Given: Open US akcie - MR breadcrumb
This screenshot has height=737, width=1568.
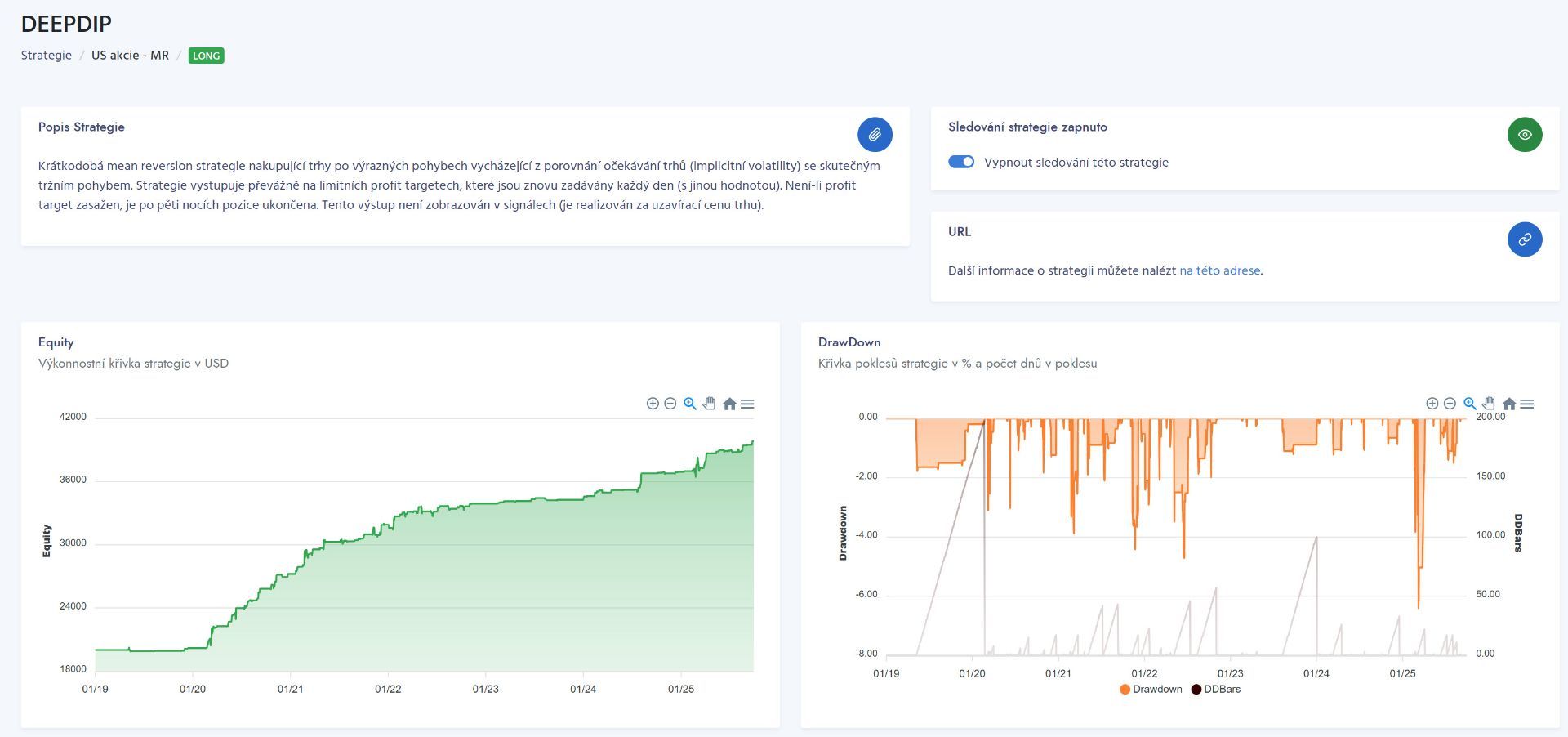Looking at the screenshot, I should tap(130, 56).
